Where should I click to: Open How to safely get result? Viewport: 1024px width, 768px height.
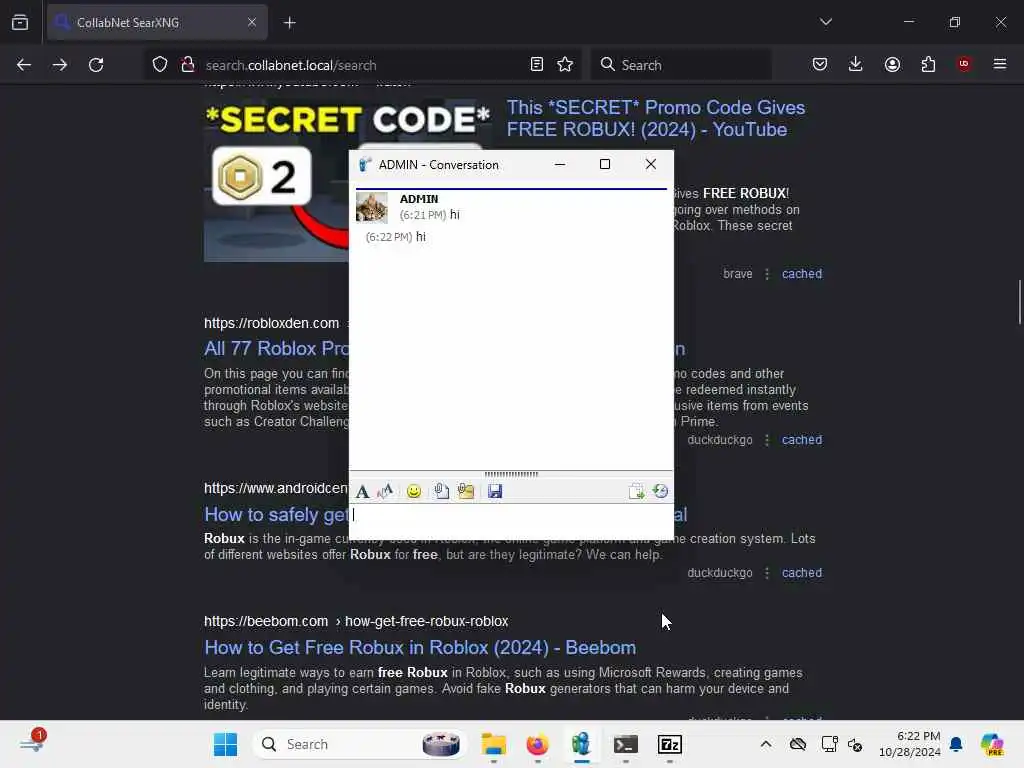click(276, 515)
